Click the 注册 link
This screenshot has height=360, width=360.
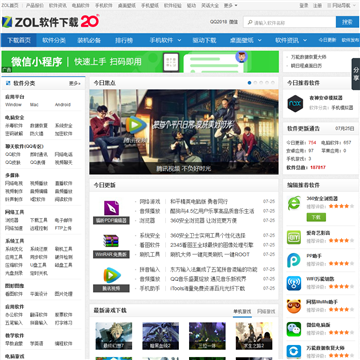tap(317, 5)
